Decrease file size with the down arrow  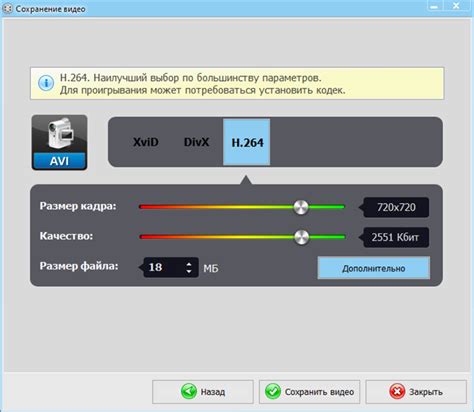point(189,271)
